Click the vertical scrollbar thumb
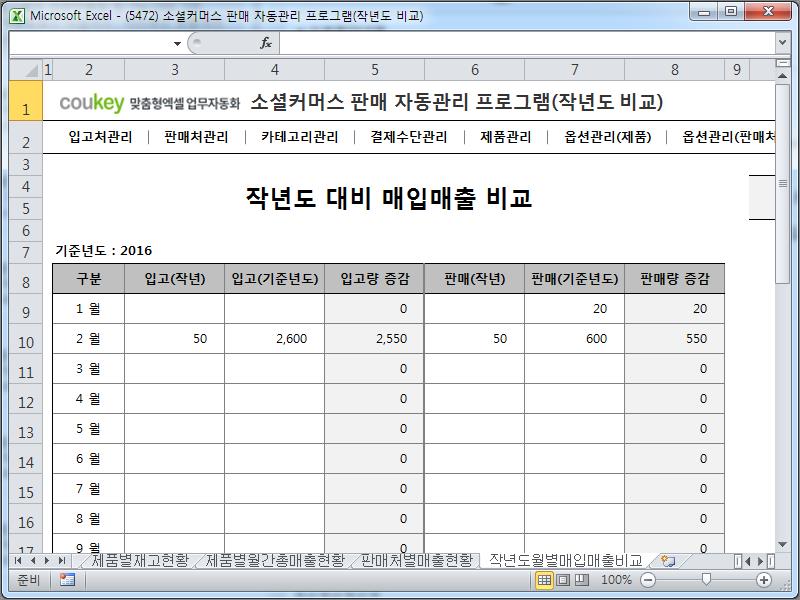The image size is (800, 600). pos(782,184)
